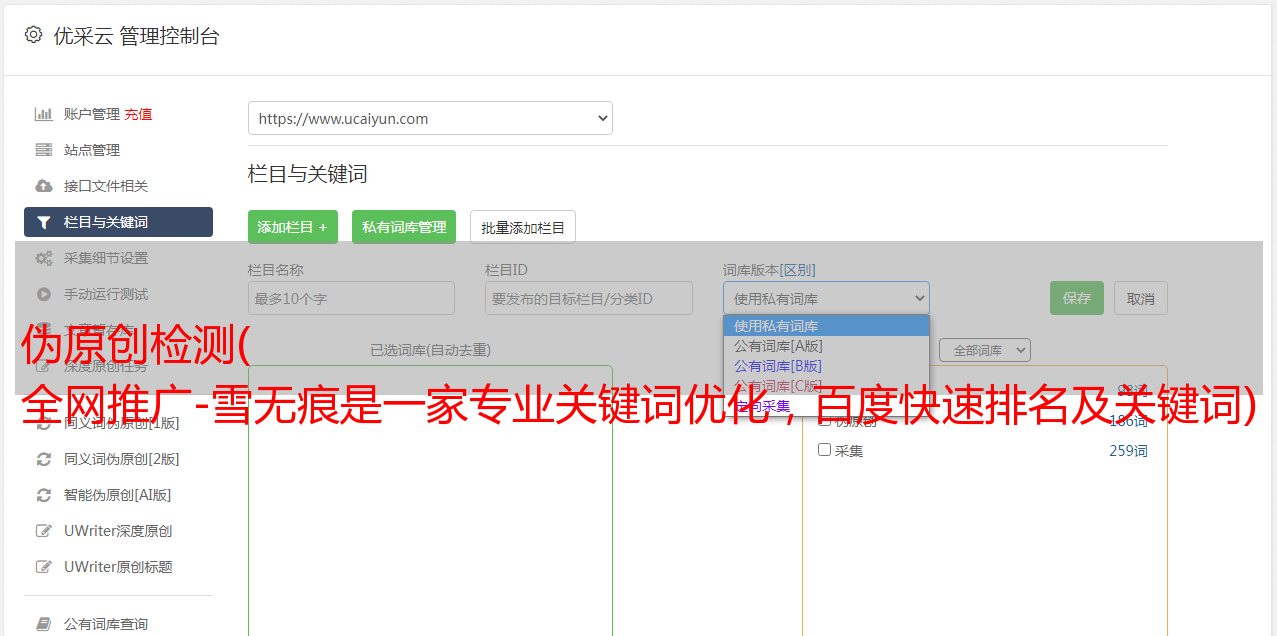Click the gear icon beside 优采云 管理控制台

click(x=33, y=35)
